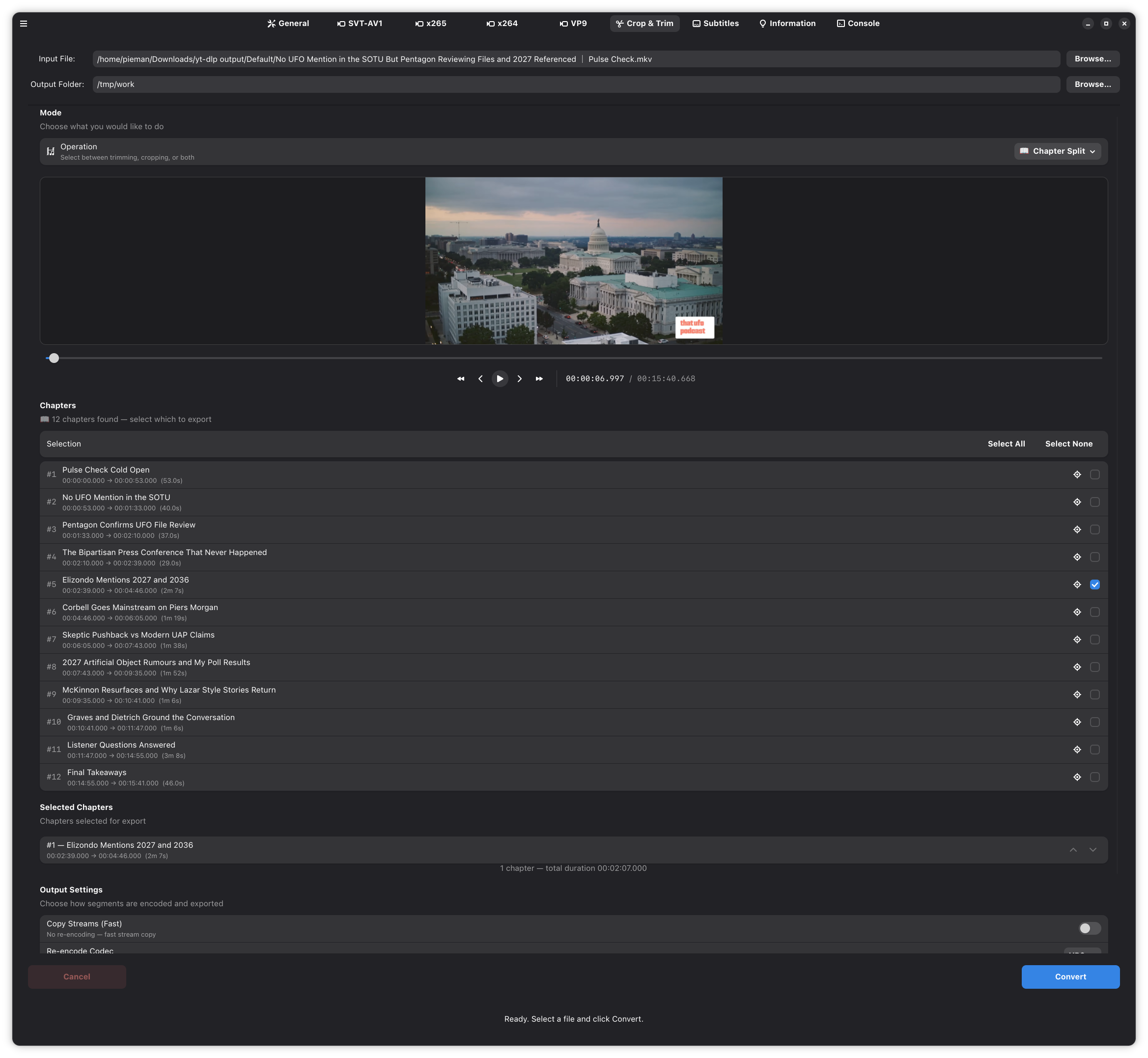This screenshot has width=1148, height=1058.
Task: Open the SVT-AV1 tab
Action: pos(360,24)
